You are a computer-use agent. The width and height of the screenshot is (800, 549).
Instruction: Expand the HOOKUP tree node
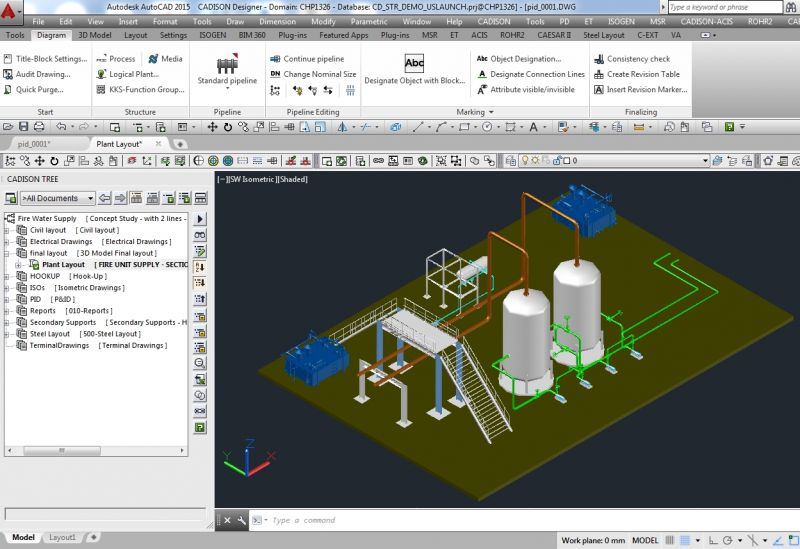coord(7,277)
